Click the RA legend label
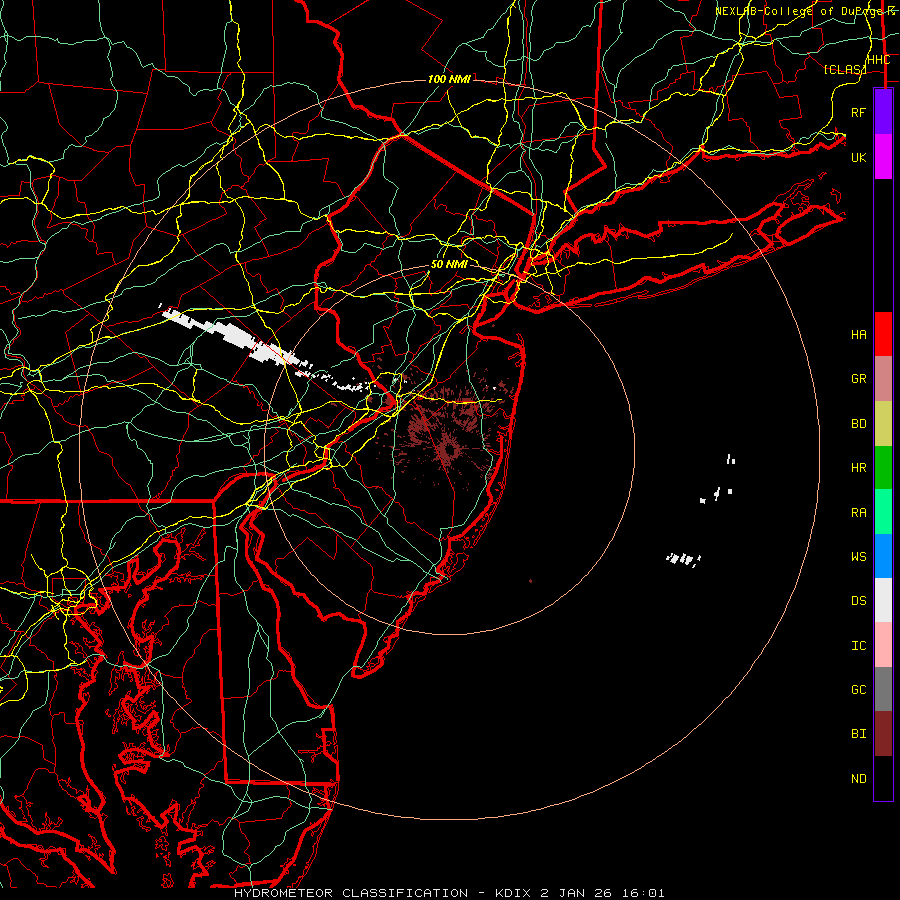The image size is (900, 900). pos(859,513)
